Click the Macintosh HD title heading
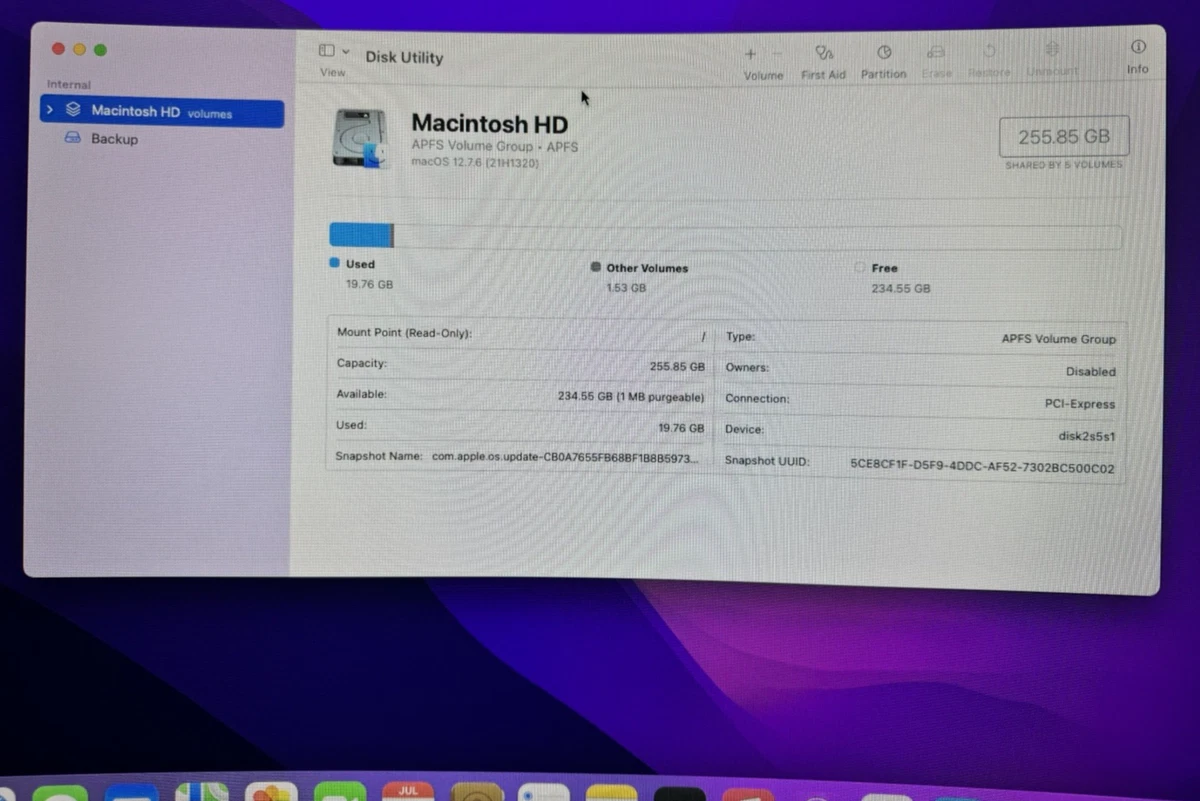This screenshot has height=801, width=1200. (490, 124)
